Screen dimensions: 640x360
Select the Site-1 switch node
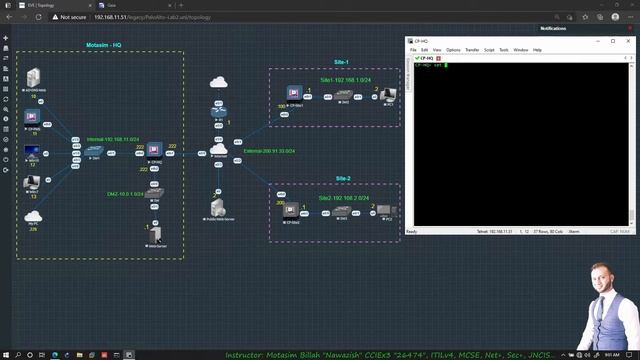pyautogui.click(x=343, y=95)
